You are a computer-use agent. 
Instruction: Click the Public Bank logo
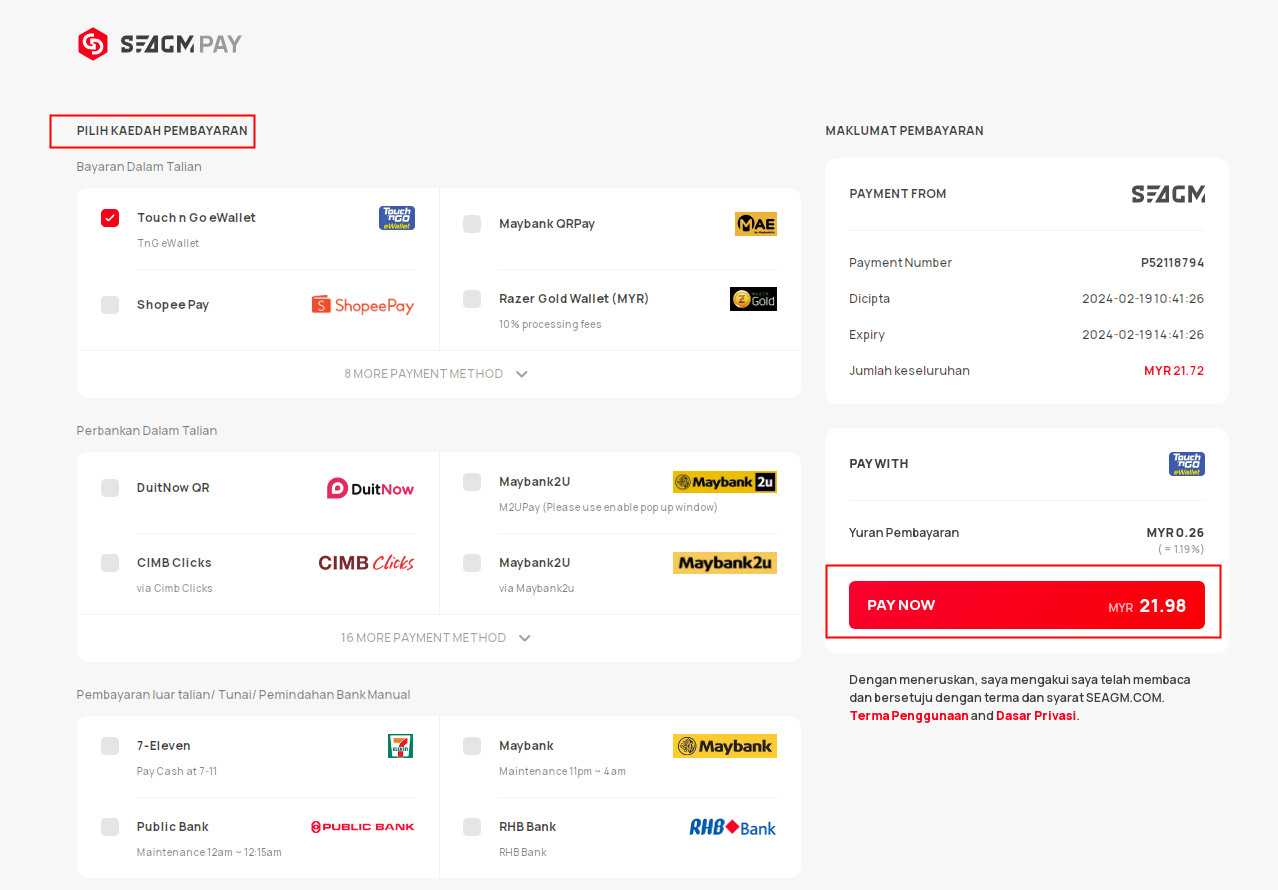coord(362,827)
